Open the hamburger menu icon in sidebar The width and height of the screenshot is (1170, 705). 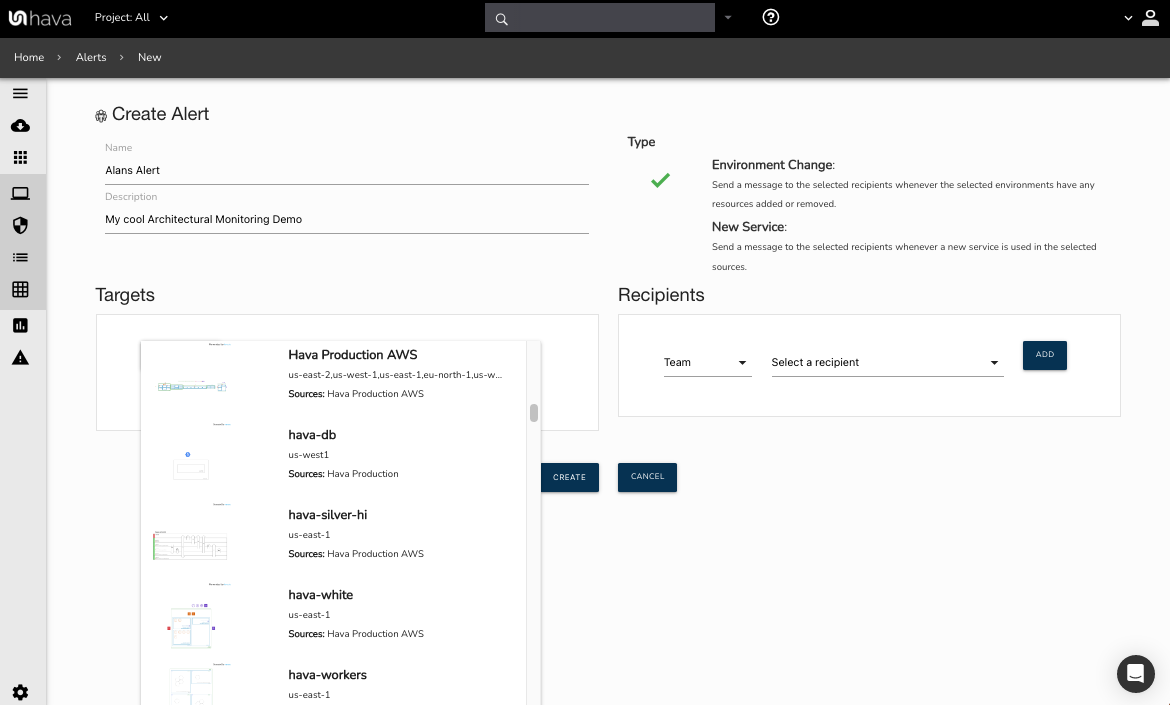point(20,93)
